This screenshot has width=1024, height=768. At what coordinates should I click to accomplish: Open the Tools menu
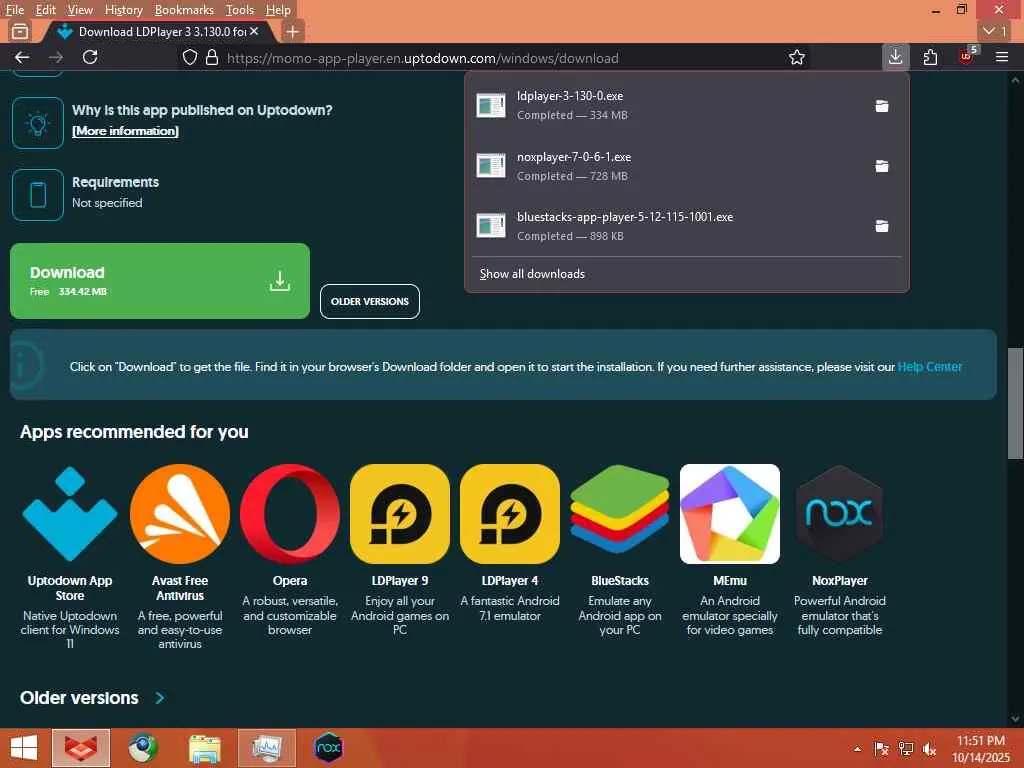point(240,10)
